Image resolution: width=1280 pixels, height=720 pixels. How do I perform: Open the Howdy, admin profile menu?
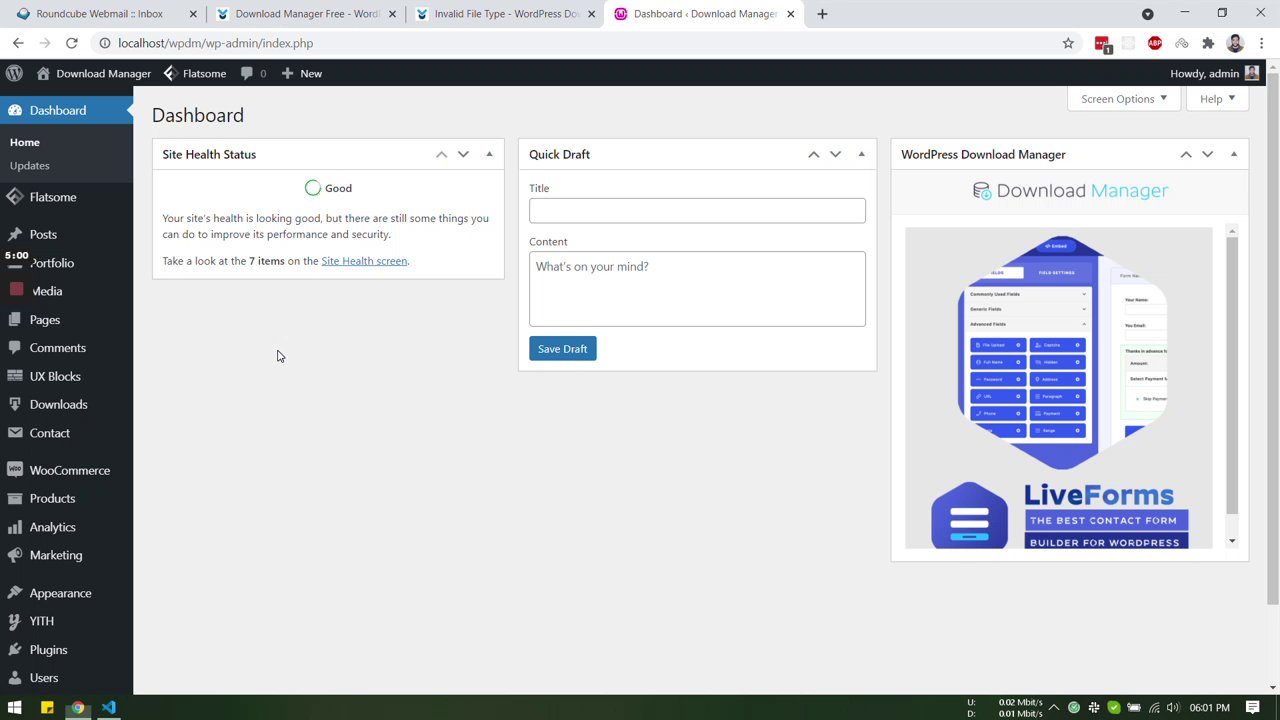point(1214,73)
